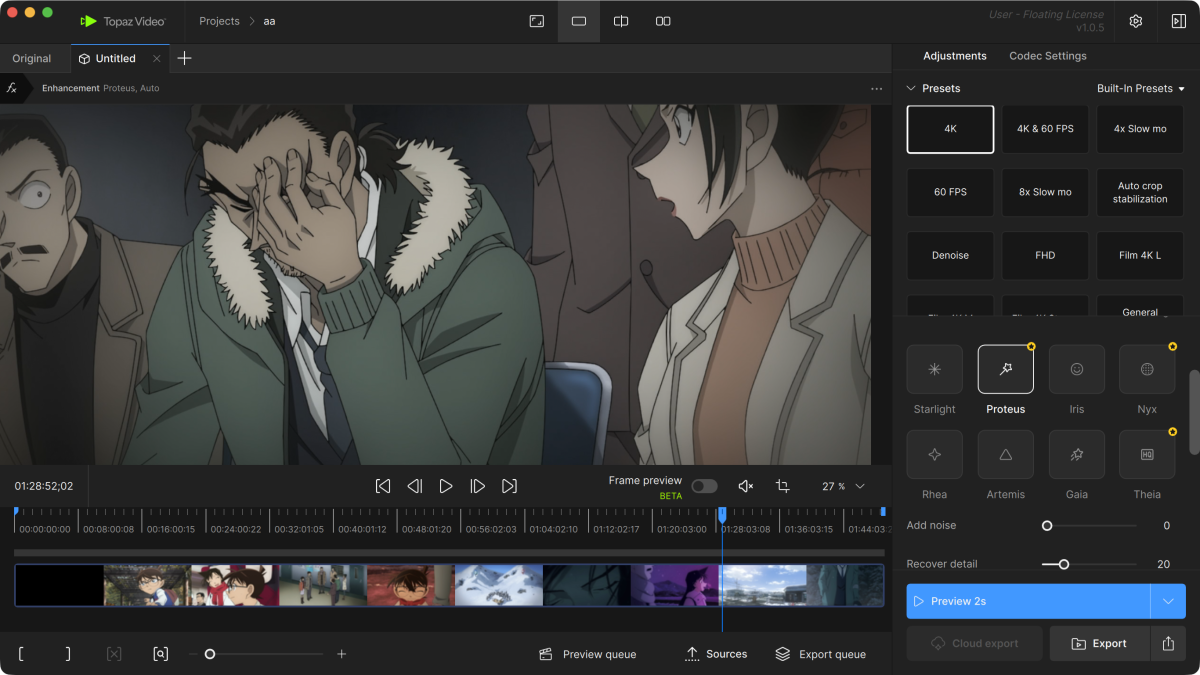Open the Built-In Presets dropdown
The height and width of the screenshot is (675, 1200).
pyautogui.click(x=1140, y=88)
